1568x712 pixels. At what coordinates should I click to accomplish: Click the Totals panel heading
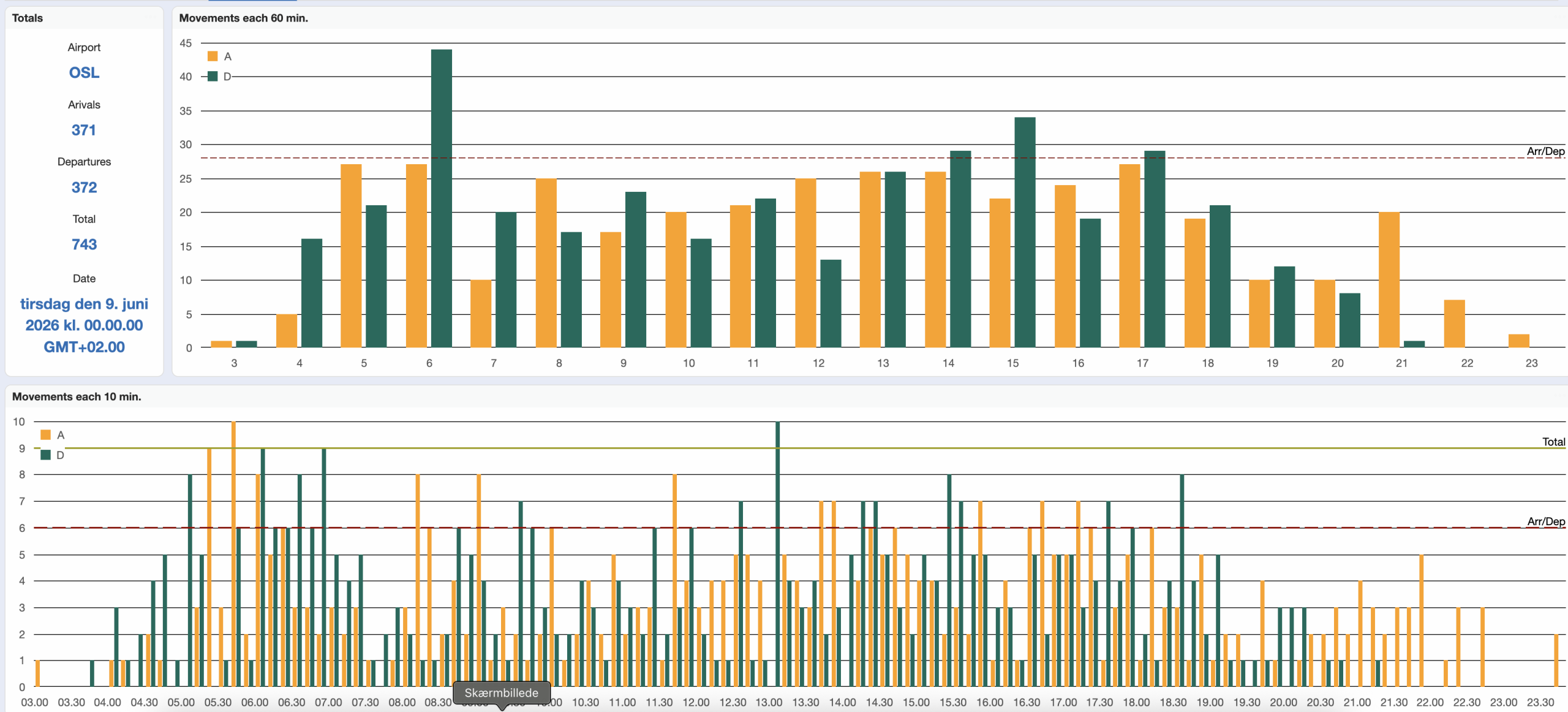click(x=28, y=18)
